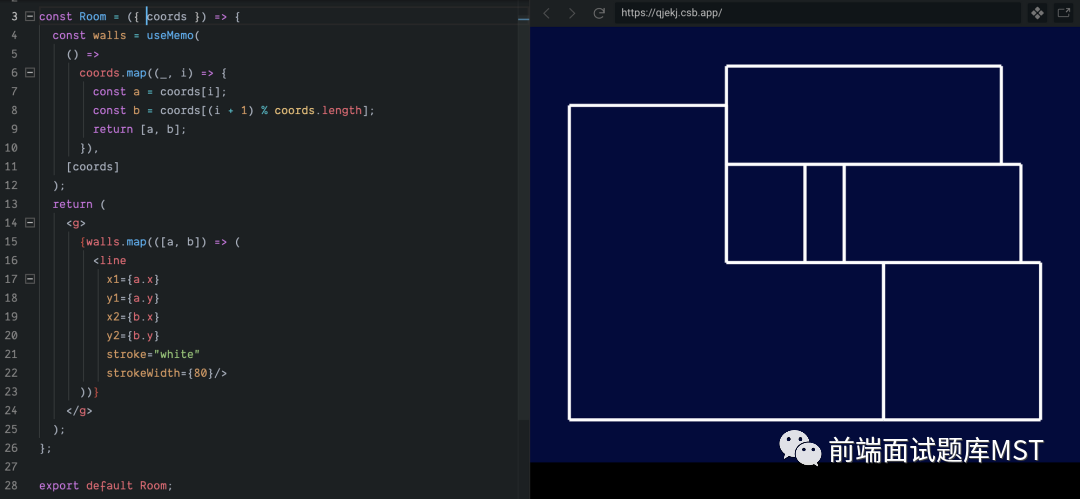Collapse the fold at line 14
This screenshot has width=1080, height=499.
[30, 223]
